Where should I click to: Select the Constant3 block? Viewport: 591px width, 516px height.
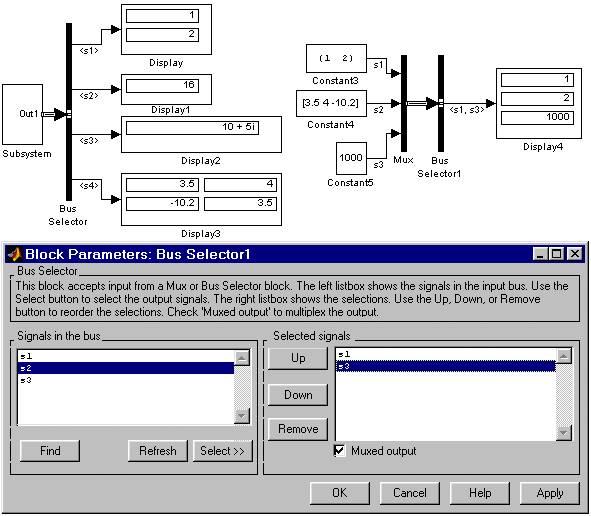336,58
